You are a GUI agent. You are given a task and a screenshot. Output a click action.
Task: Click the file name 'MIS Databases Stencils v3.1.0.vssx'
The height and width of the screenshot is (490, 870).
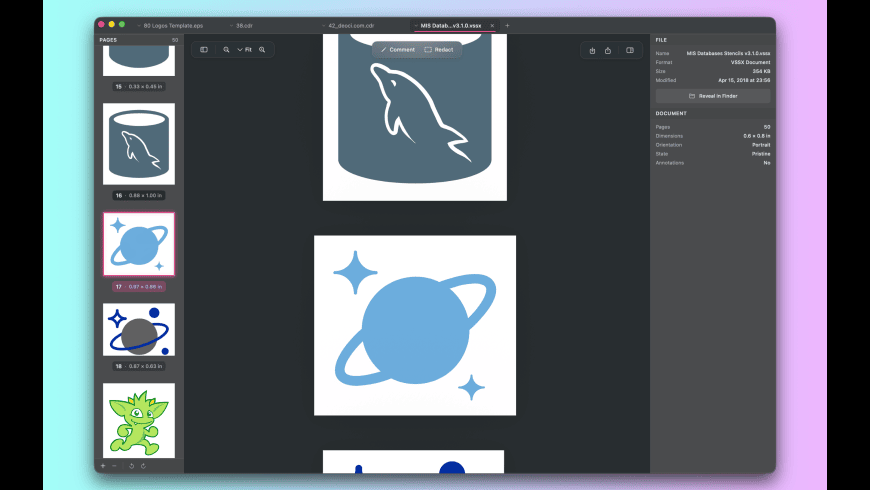728,53
